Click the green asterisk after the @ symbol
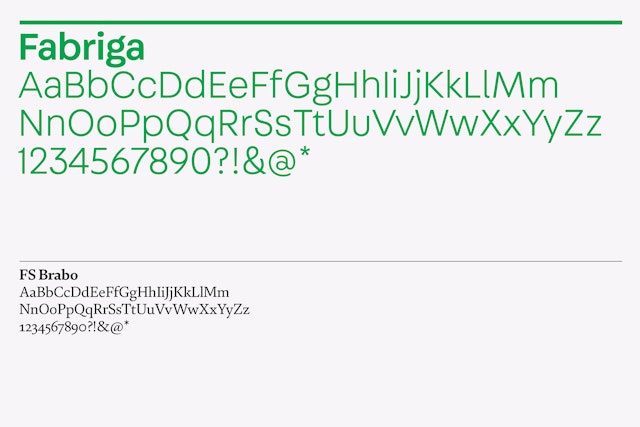This screenshot has width=640, height=427. [304, 153]
